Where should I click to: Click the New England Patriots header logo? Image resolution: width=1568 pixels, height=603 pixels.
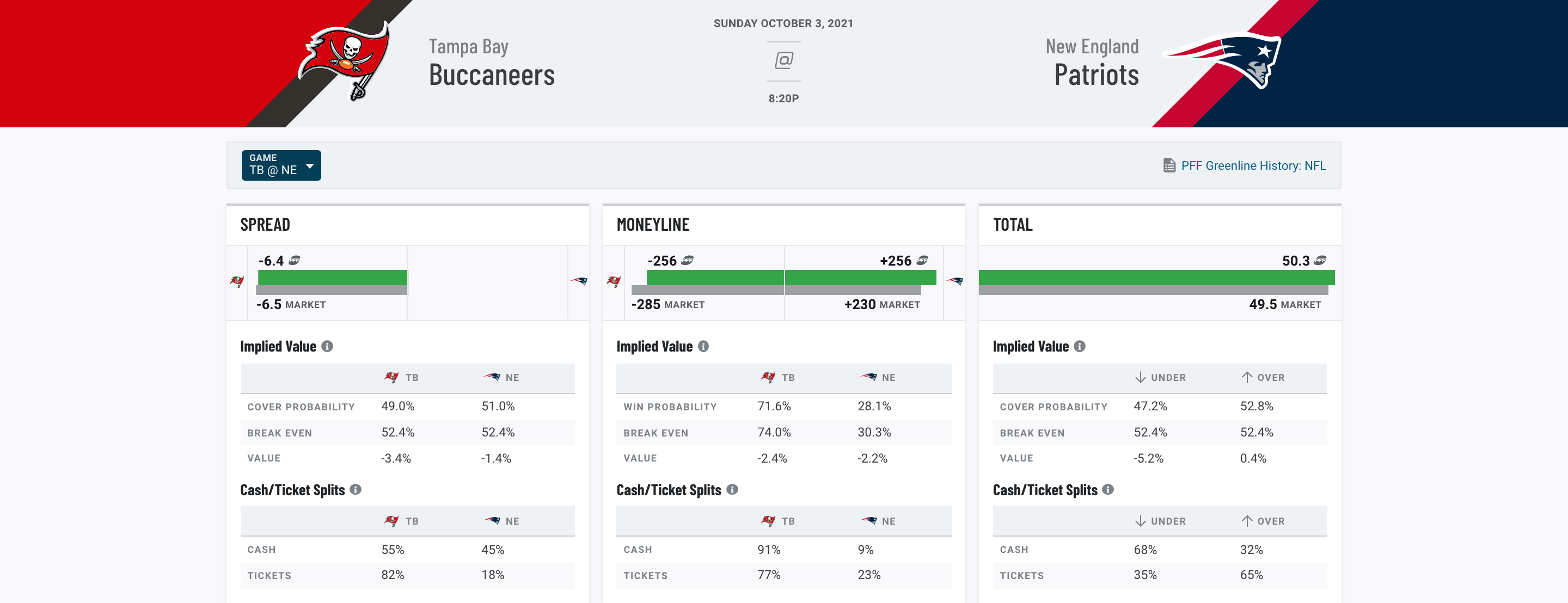pyautogui.click(x=1222, y=60)
